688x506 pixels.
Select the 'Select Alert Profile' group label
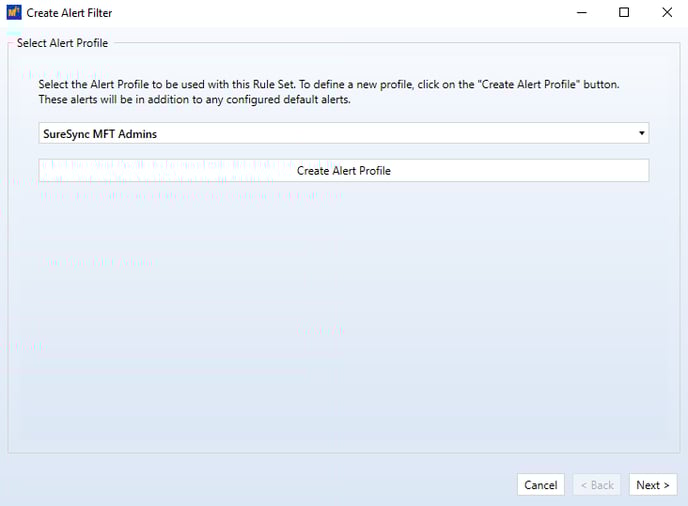click(x=62, y=43)
